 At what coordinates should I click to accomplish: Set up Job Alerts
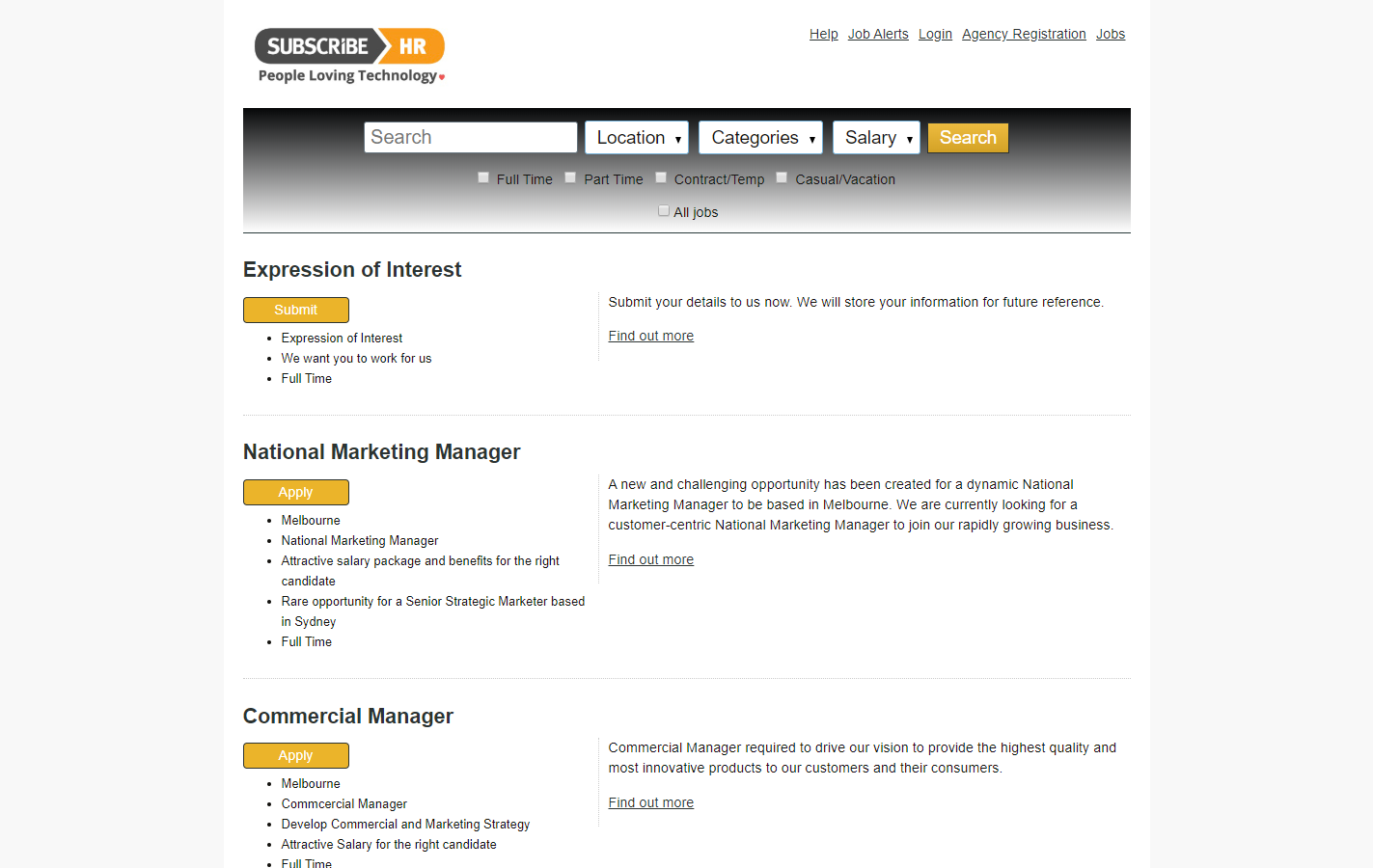[878, 34]
